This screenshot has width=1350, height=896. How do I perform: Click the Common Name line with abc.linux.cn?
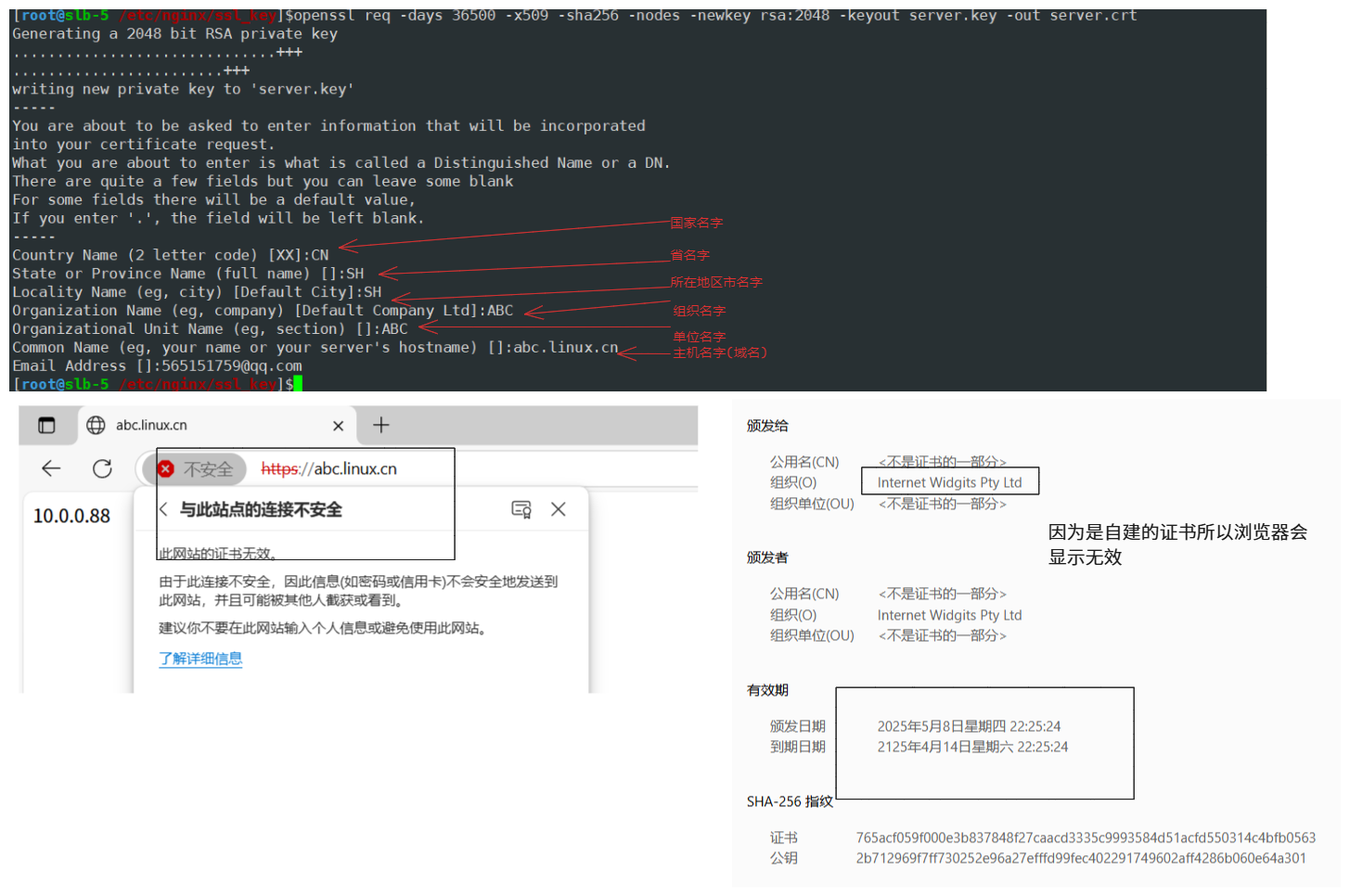(x=315, y=347)
